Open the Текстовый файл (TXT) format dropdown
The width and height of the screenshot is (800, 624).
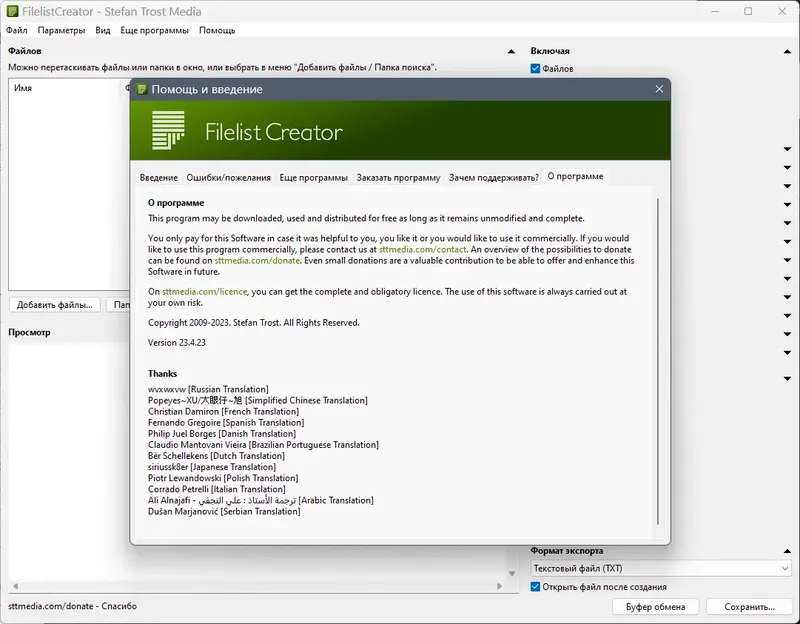pos(660,568)
